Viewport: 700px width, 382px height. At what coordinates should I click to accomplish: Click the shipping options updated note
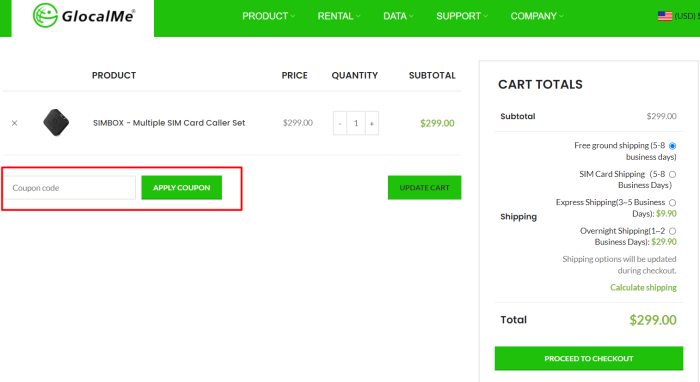tap(619, 265)
